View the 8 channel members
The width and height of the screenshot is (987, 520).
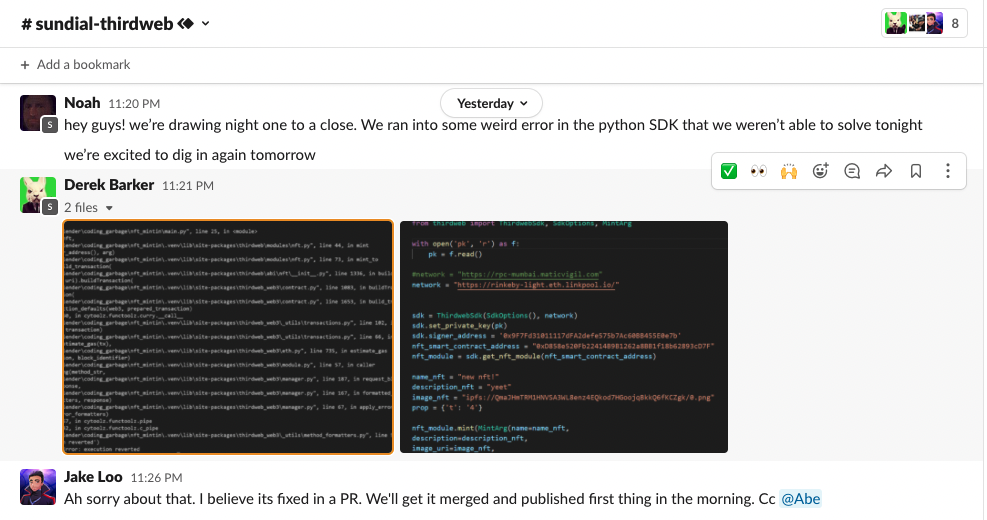[924, 24]
